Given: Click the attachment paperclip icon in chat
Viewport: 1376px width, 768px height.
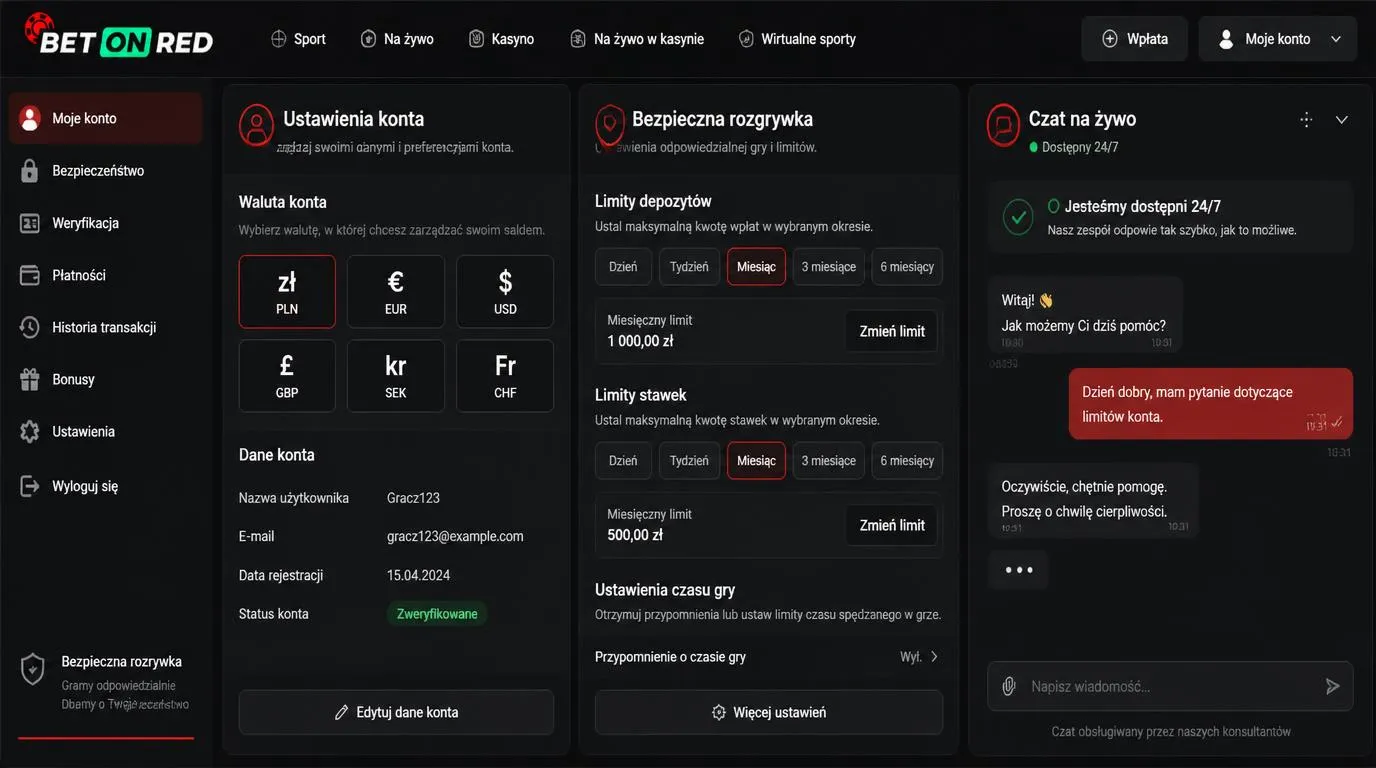Looking at the screenshot, I should tap(1009, 686).
